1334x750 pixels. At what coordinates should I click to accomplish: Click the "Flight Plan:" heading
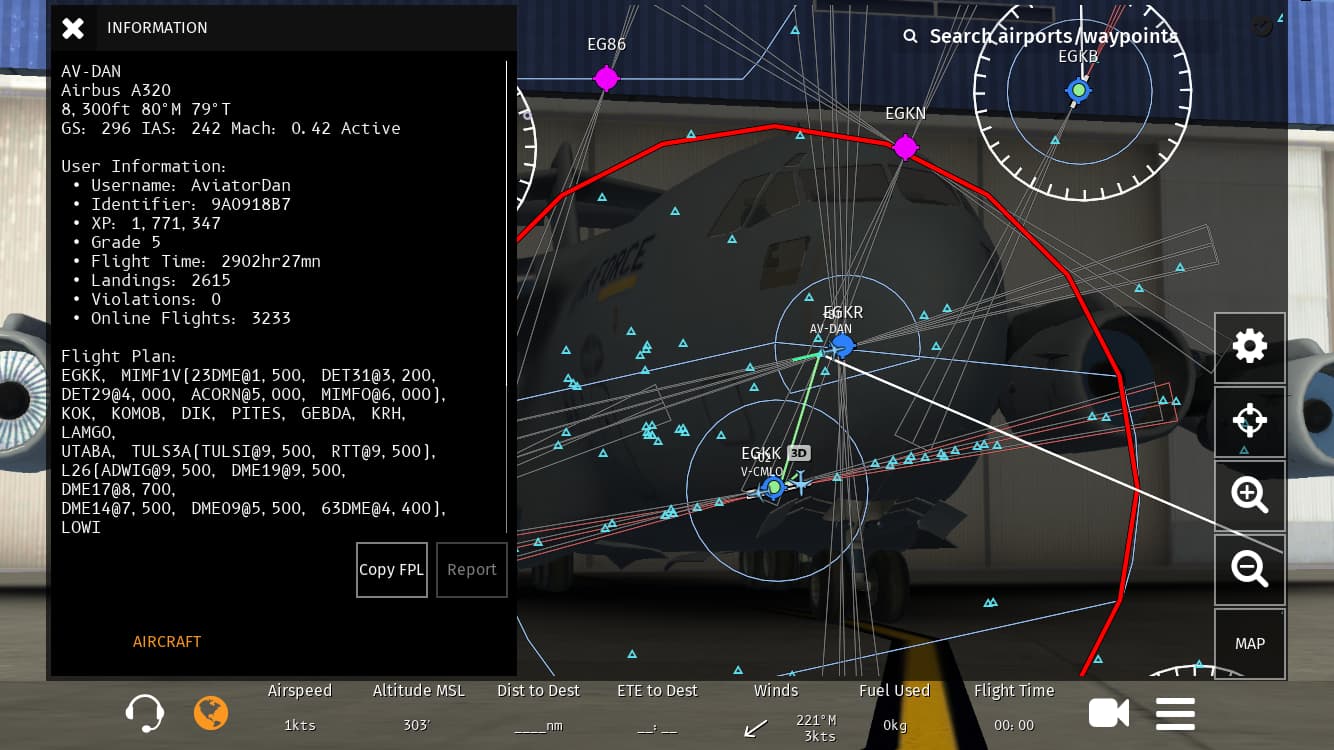click(119, 356)
